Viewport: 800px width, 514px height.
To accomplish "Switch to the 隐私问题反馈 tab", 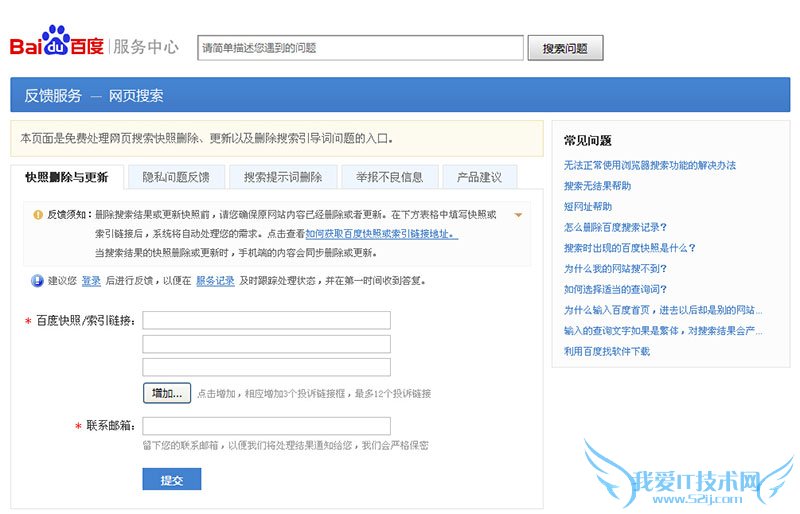I will tap(176, 177).
